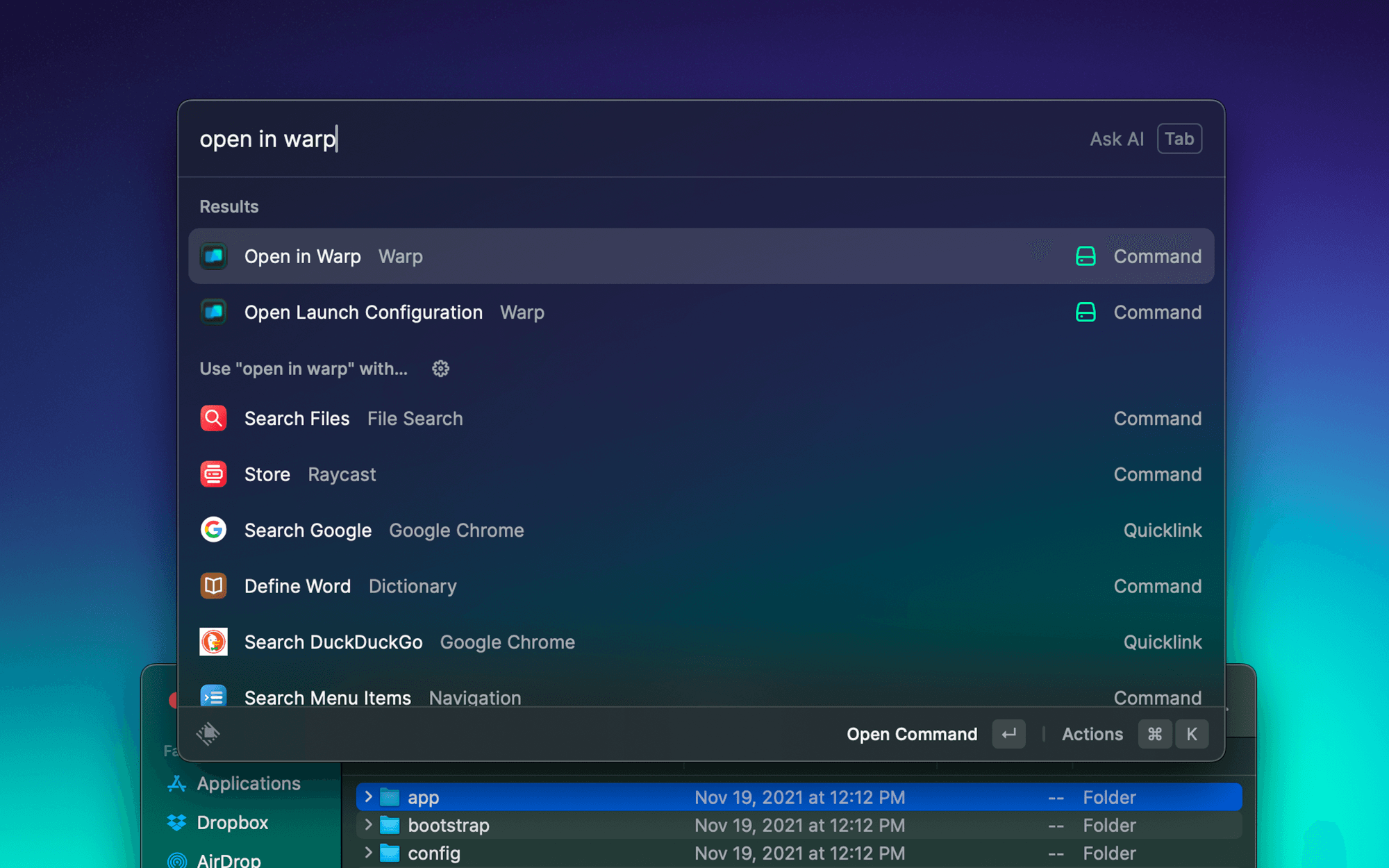This screenshot has width=1389, height=868.
Task: Click the Dictionary book icon
Action: coord(213,586)
